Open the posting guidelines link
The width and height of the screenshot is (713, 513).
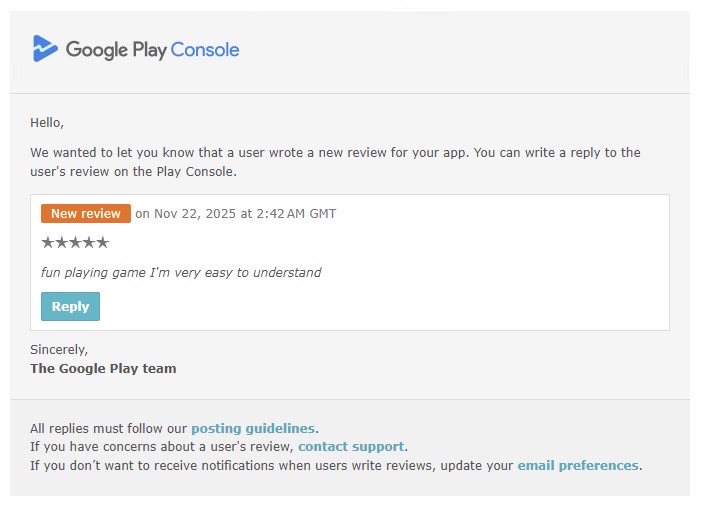pyautogui.click(x=252, y=429)
